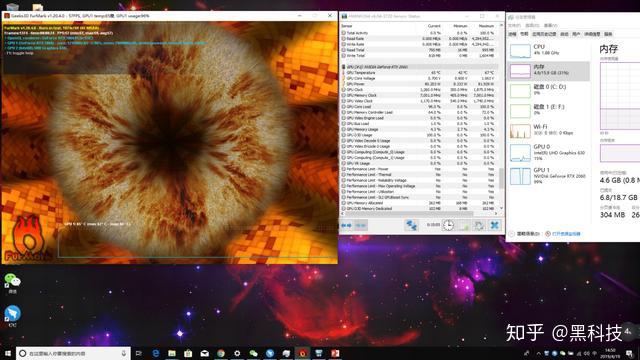Open the 选项 menu in Task Manager
This screenshot has height=360, width=640.
(x=532, y=25)
